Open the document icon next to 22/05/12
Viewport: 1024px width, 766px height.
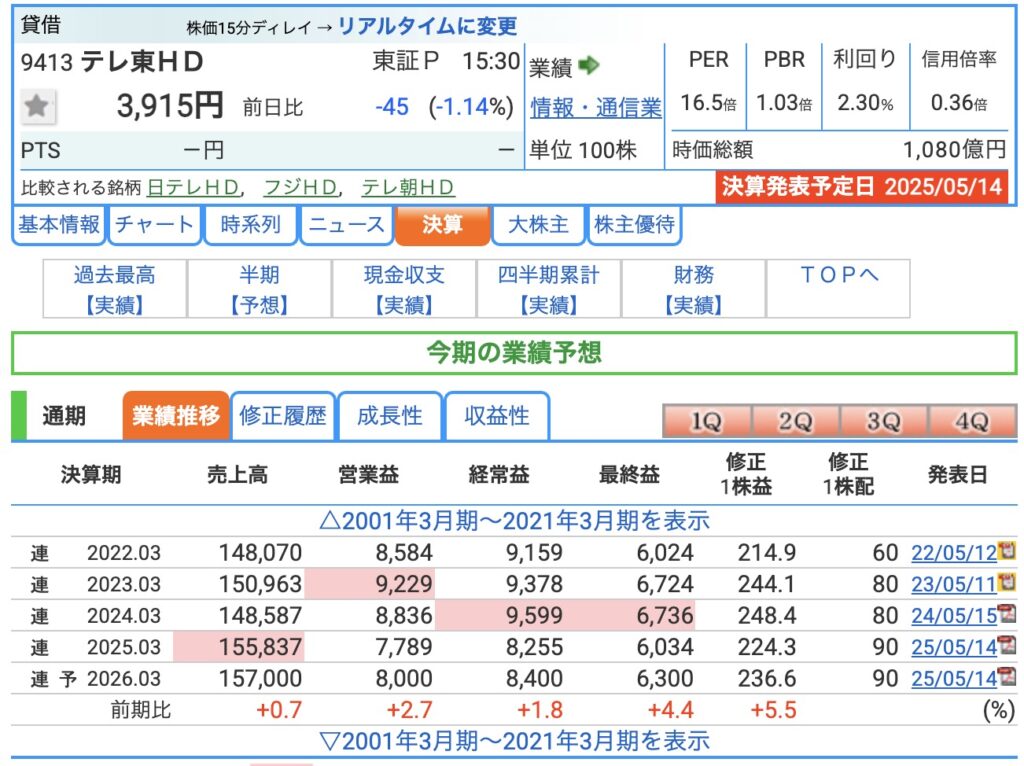pyautogui.click(x=1007, y=551)
